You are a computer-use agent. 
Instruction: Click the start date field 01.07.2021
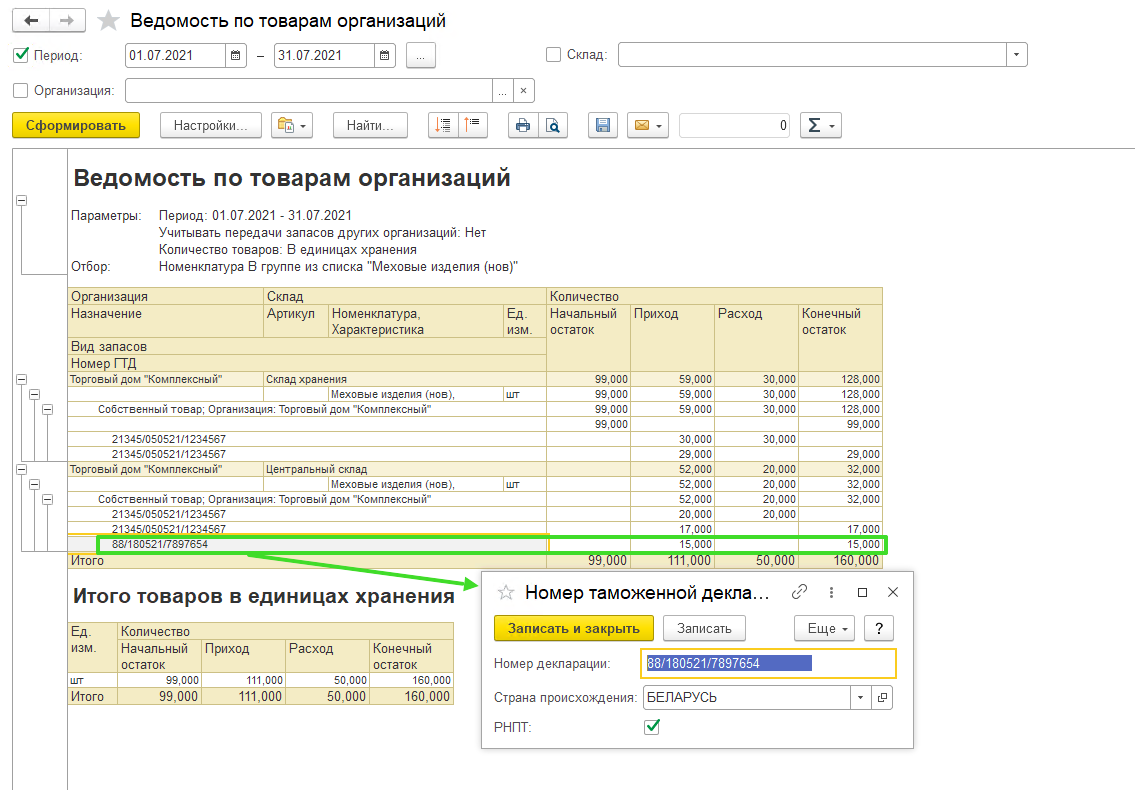point(176,55)
